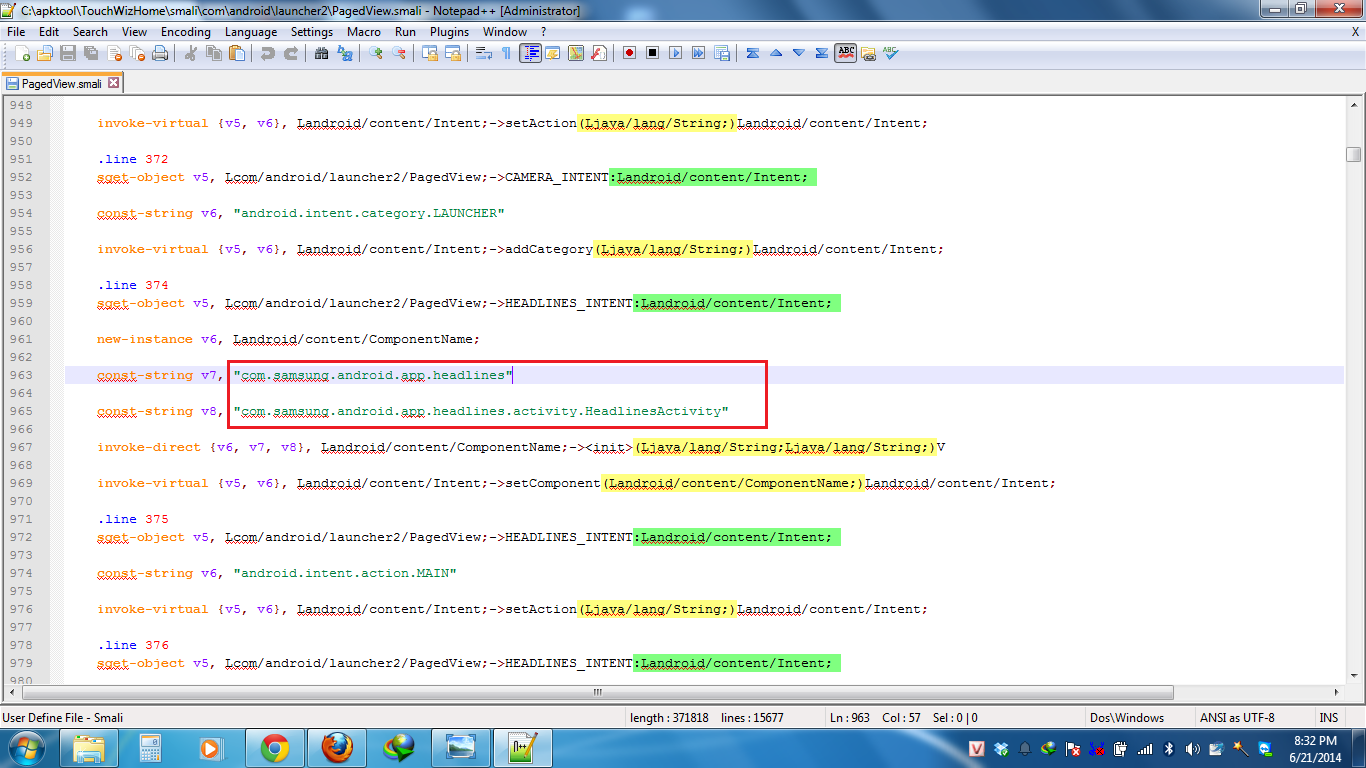Open Windows Explorer from the taskbar
The width and height of the screenshot is (1366, 768).
(89, 748)
